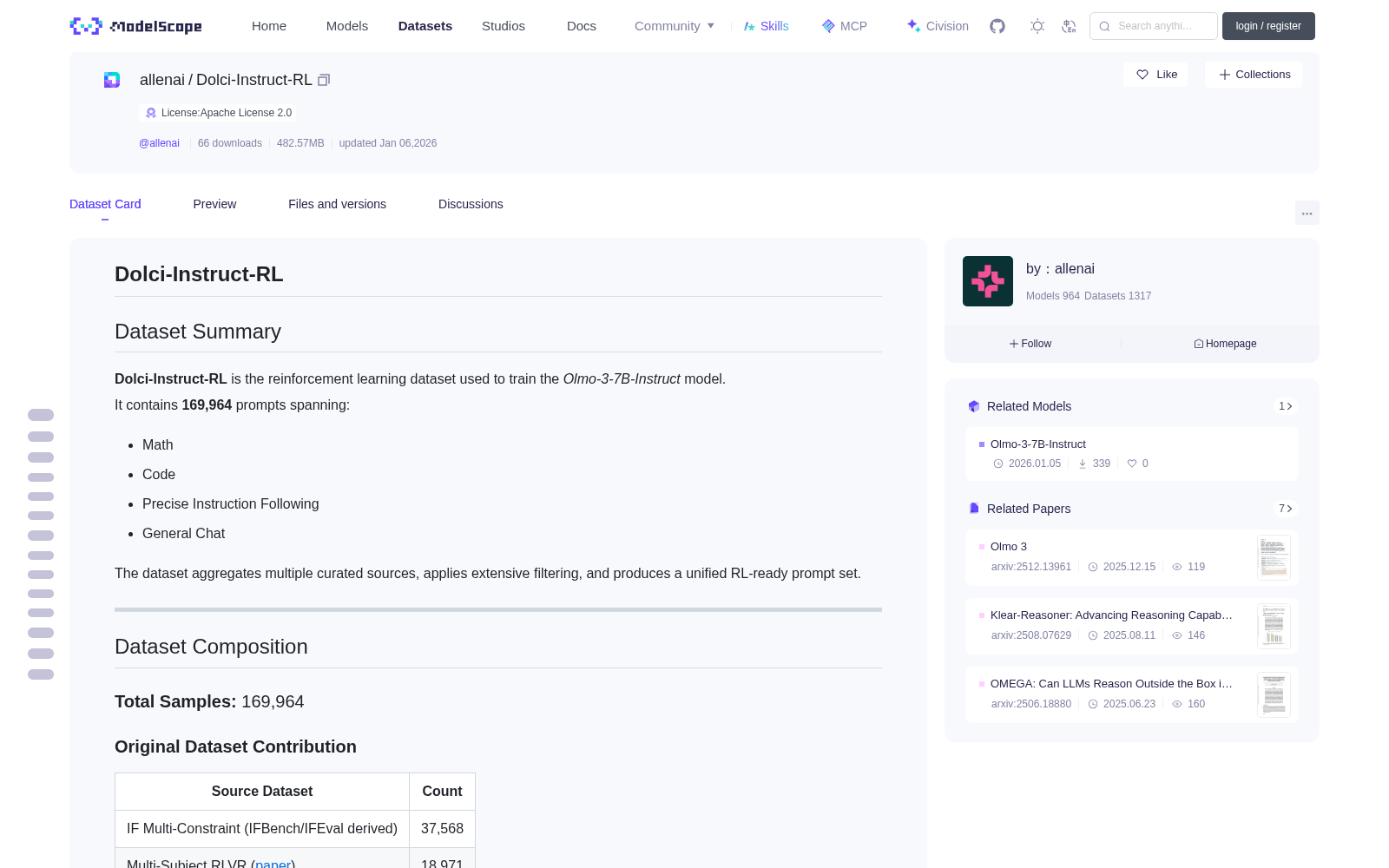Select the Dataset Card tab
Image resolution: width=1389 pixels, height=868 pixels.
(105, 204)
